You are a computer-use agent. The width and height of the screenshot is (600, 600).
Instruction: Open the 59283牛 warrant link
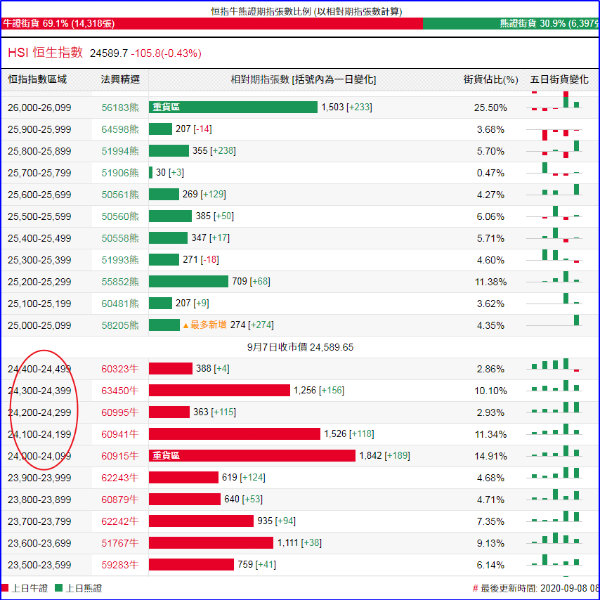pyautogui.click(x=119, y=565)
